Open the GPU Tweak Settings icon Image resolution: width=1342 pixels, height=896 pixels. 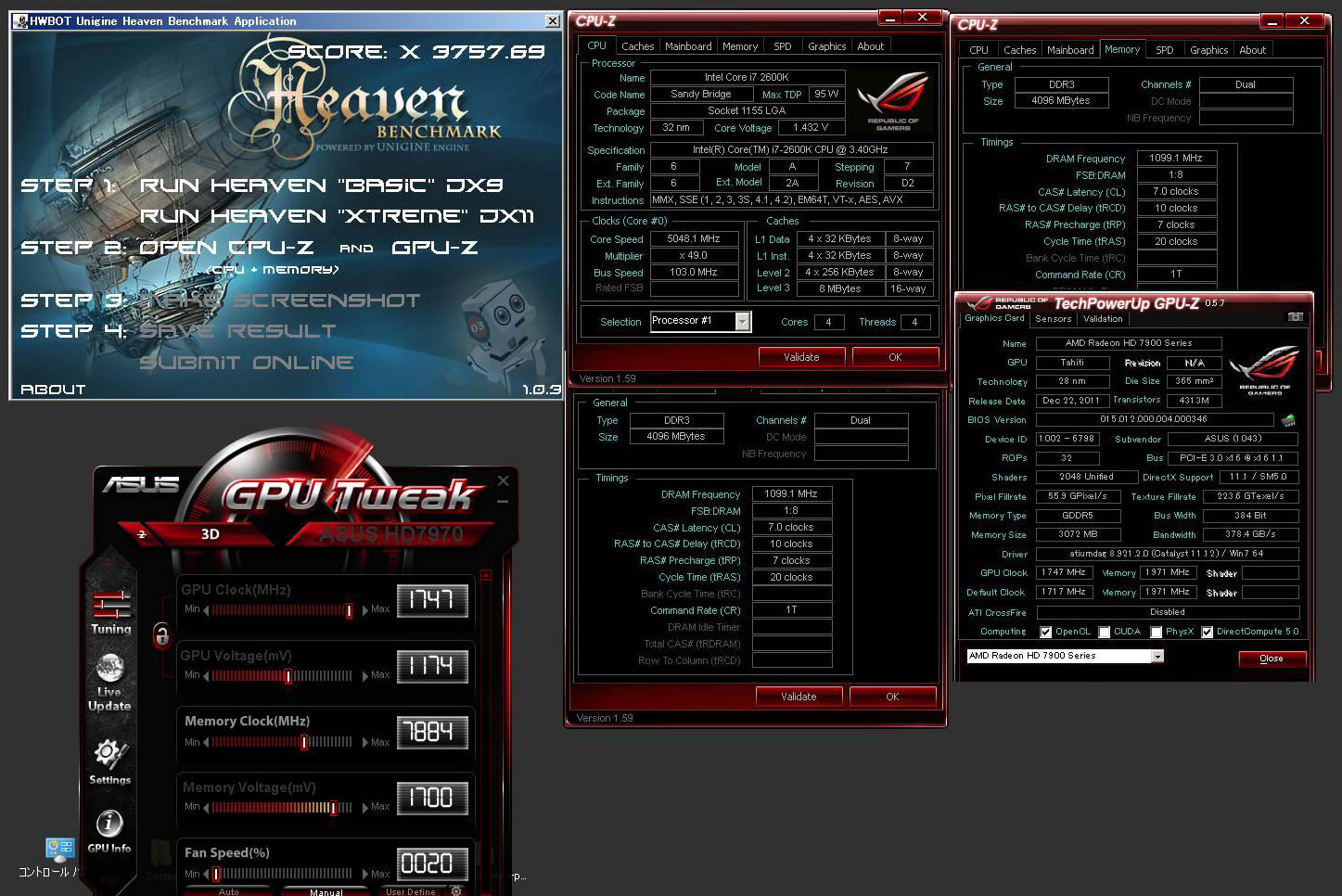(x=109, y=762)
